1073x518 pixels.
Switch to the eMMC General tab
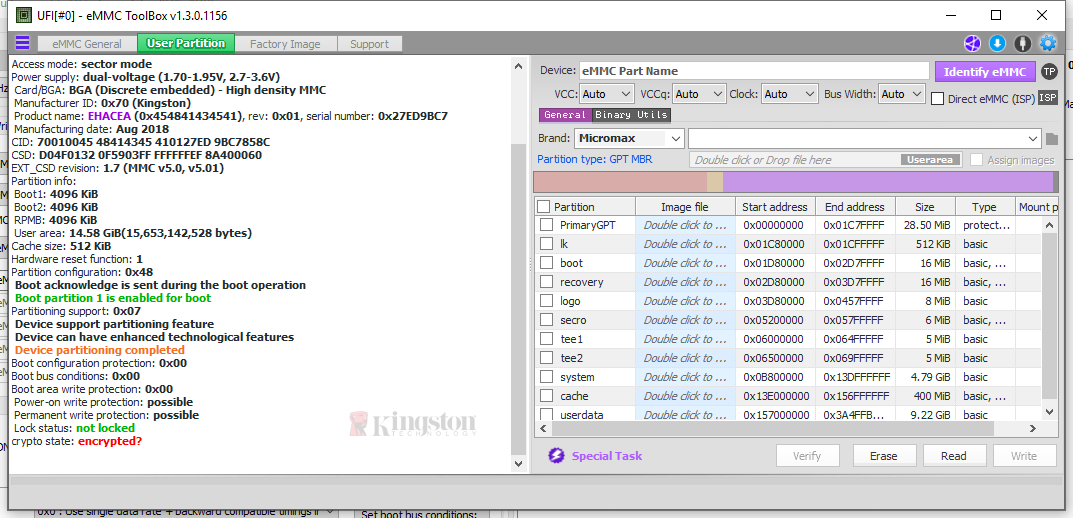pyautogui.click(x=88, y=44)
